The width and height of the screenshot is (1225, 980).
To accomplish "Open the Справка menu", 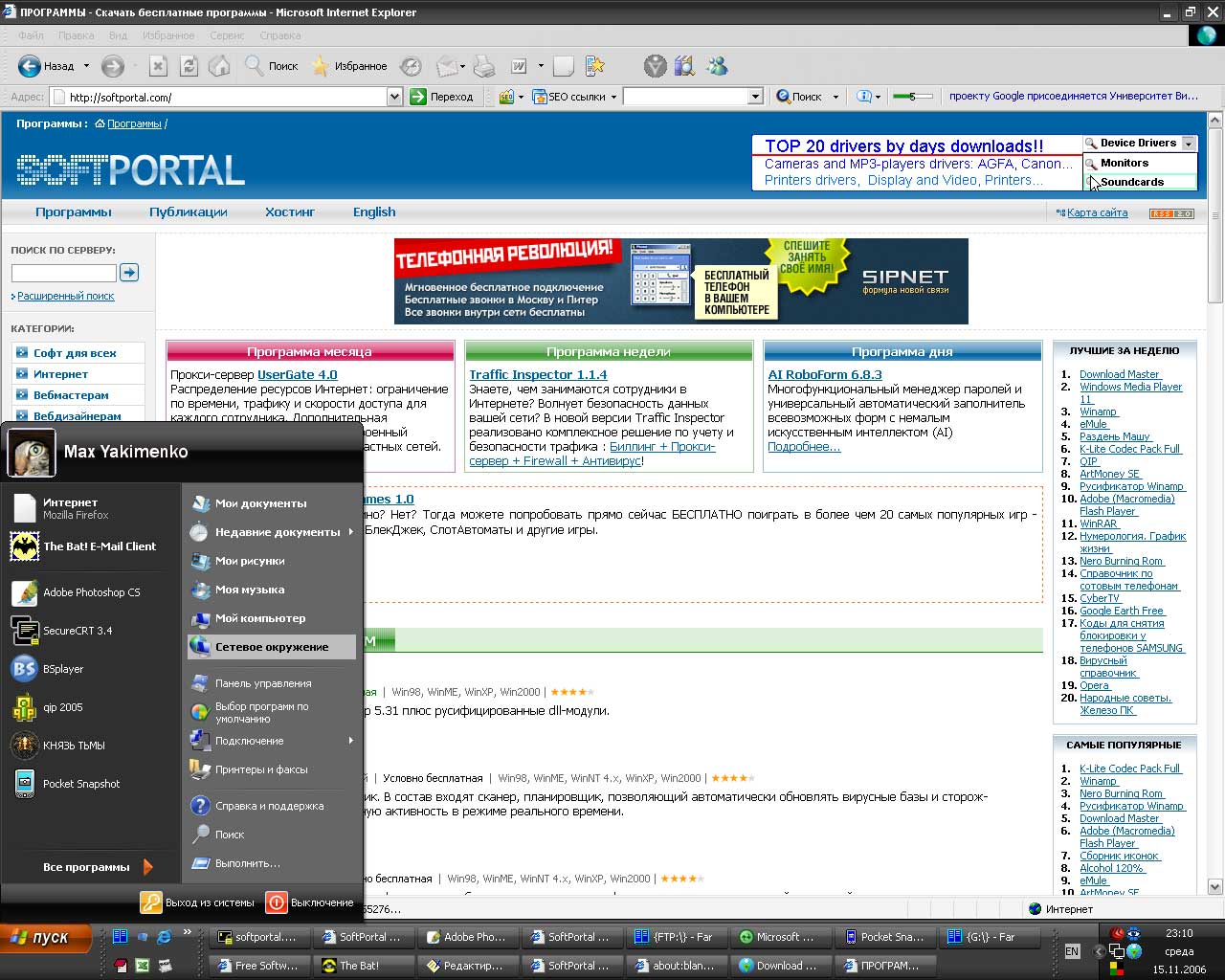I will coord(280,35).
